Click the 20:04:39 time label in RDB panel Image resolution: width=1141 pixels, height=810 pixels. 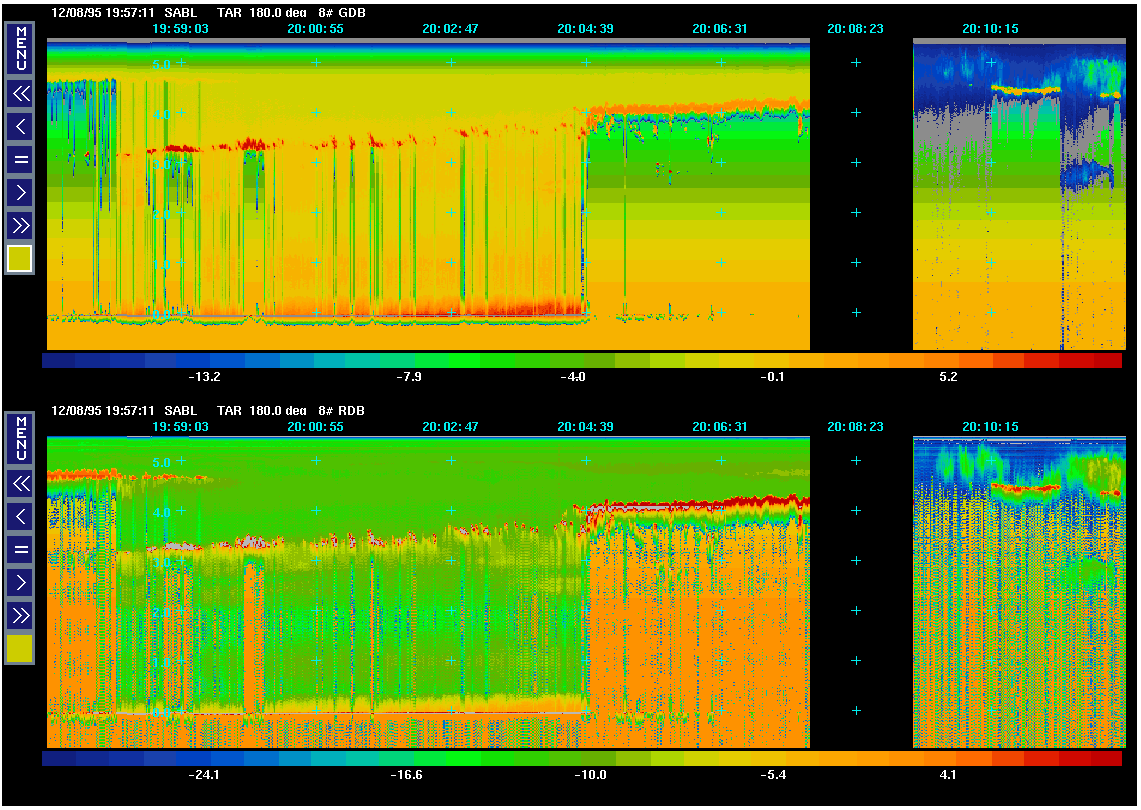click(585, 427)
